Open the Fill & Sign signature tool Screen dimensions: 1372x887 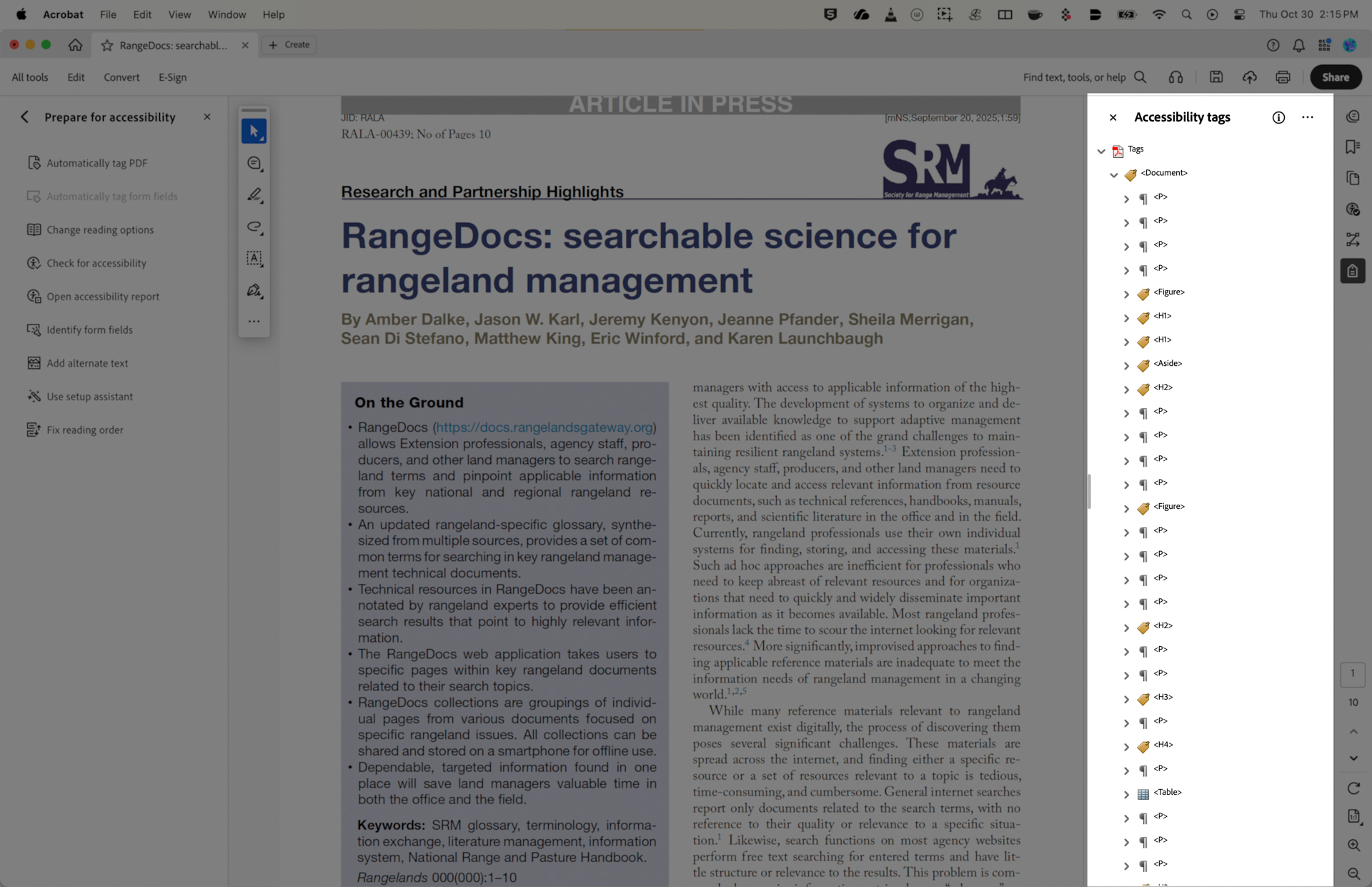pos(254,291)
